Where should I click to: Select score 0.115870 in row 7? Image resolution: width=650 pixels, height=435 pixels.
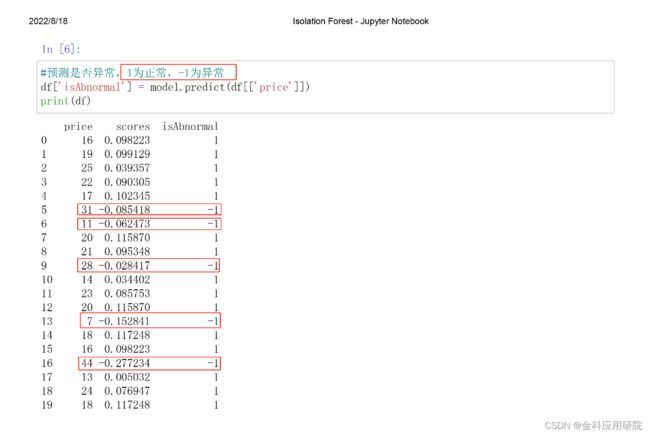[x=127, y=238]
